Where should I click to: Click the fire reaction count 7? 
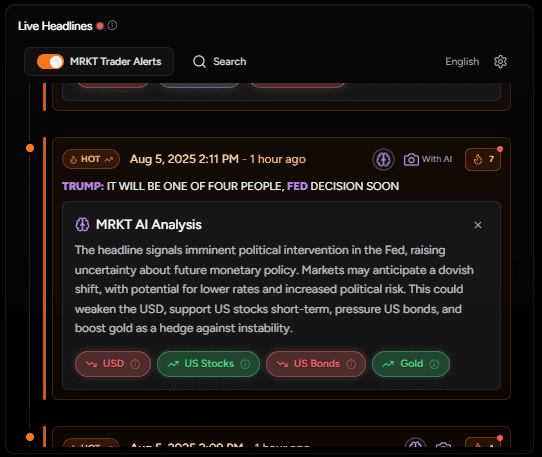click(x=483, y=159)
